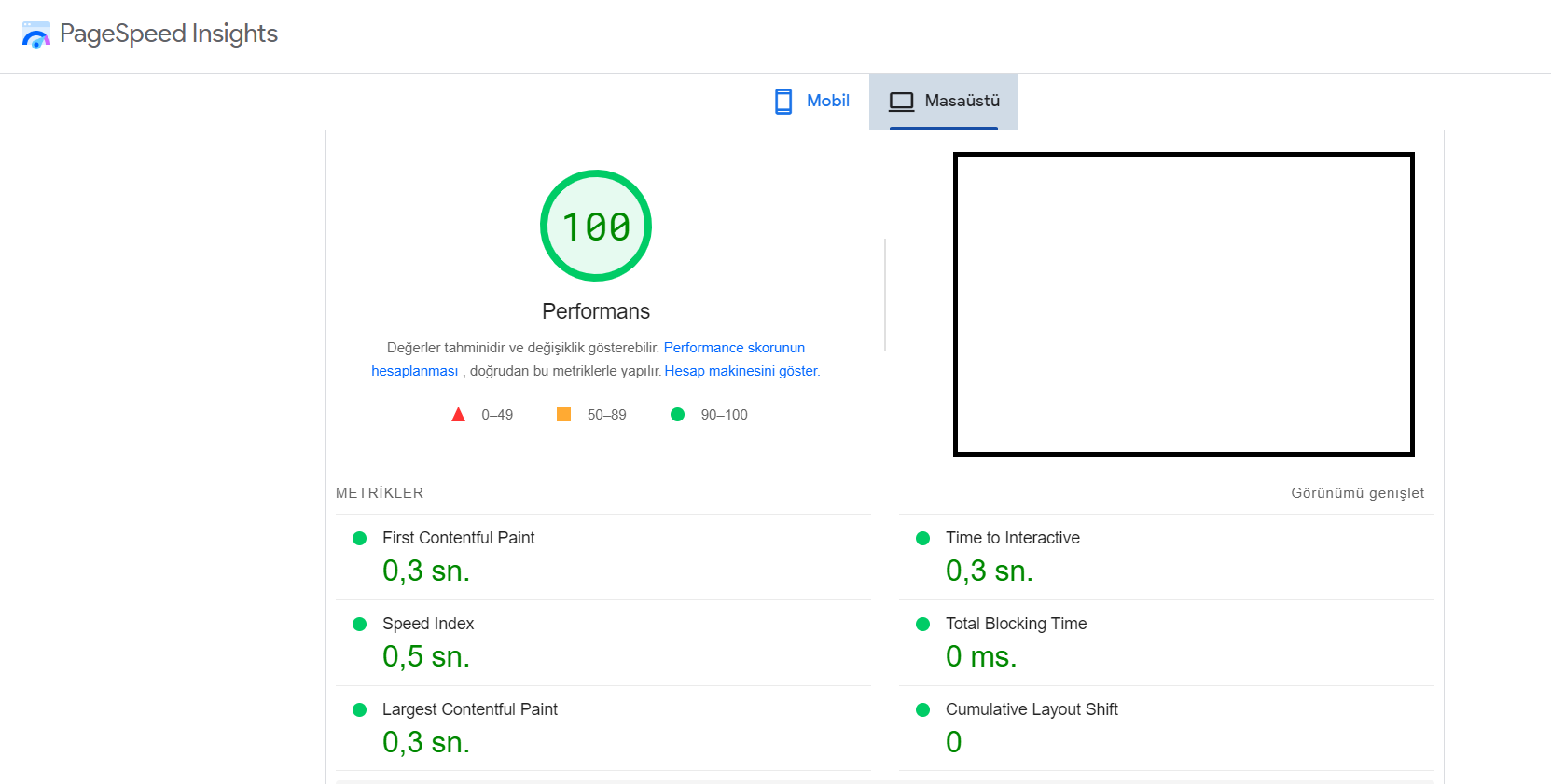The image size is (1551, 784).
Task: Click the orange square 50–89 legend icon
Action: [x=563, y=415]
